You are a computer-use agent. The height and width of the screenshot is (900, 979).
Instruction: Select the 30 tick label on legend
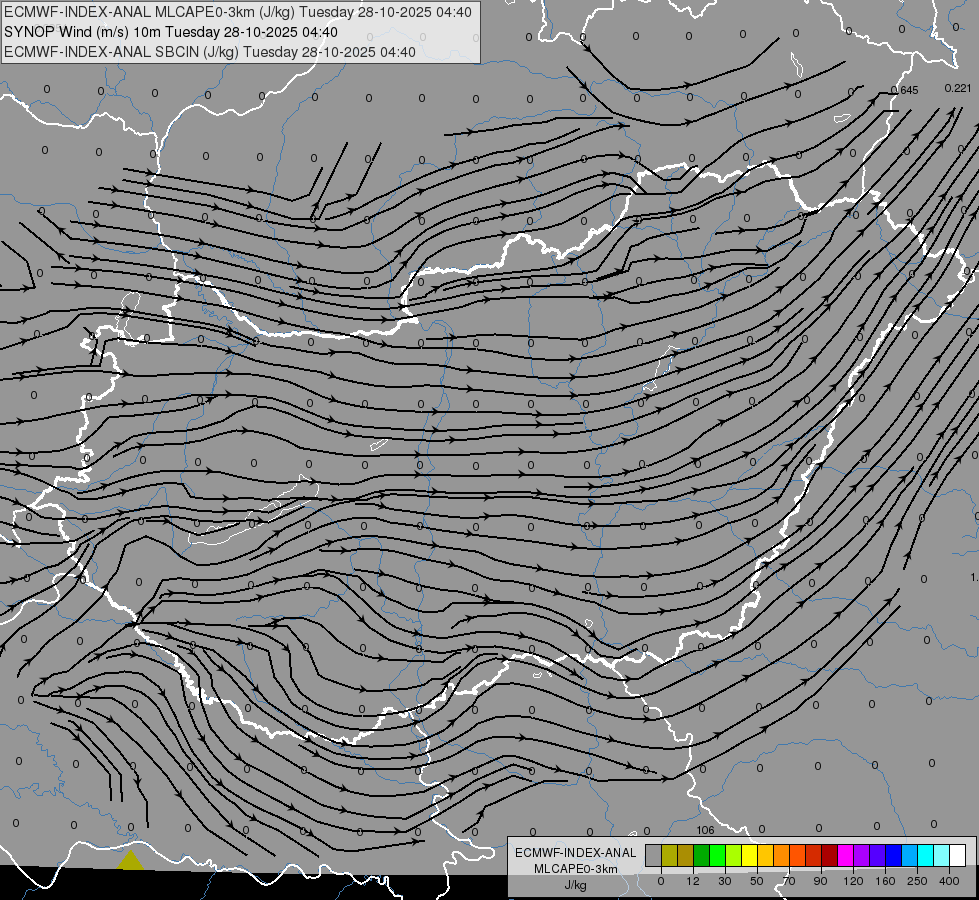point(725,881)
